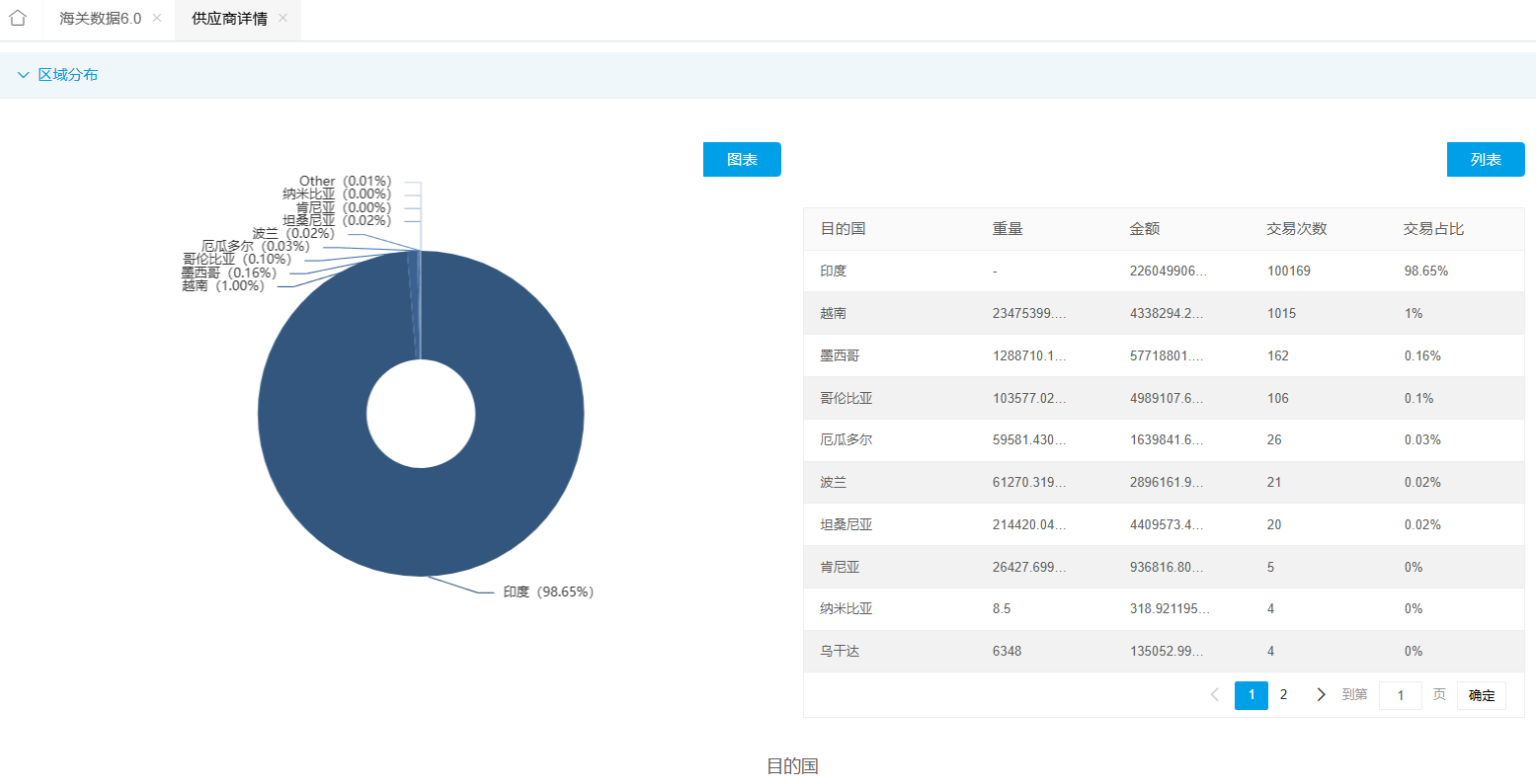This screenshot has height=779, width=1536.
Task: Click the 印度（98.65%） chart label
Action: (x=548, y=592)
